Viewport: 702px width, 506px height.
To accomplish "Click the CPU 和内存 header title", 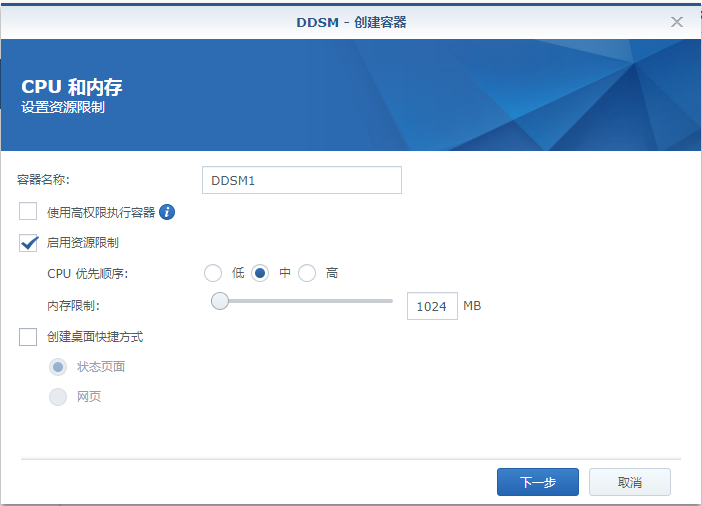I will click(72, 87).
